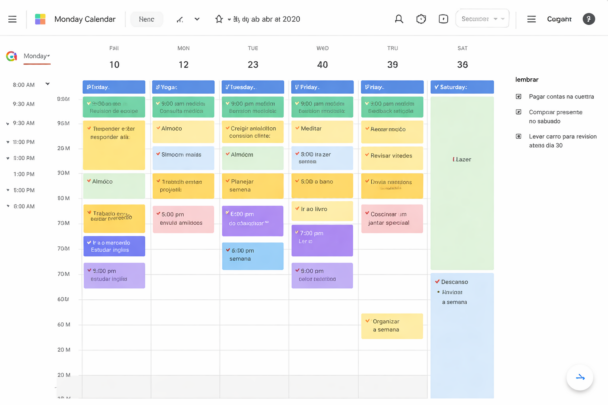Select the SAT 36 day column header

pyautogui.click(x=462, y=58)
